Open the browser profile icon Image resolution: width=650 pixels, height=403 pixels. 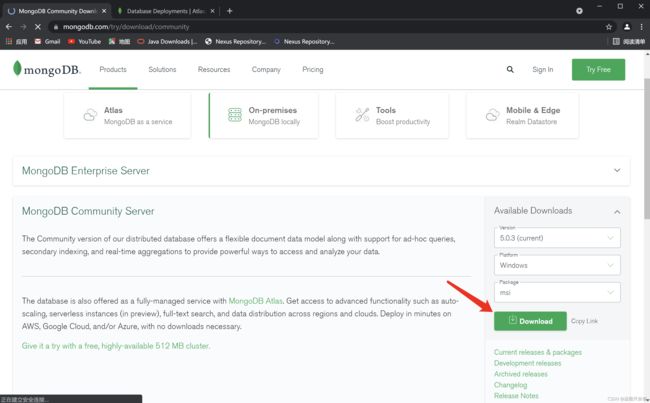(x=627, y=27)
